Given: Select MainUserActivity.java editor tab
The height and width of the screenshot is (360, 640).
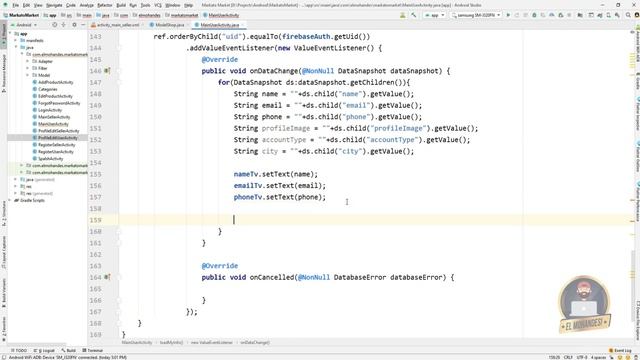Looking at the screenshot, I should (x=219, y=25).
